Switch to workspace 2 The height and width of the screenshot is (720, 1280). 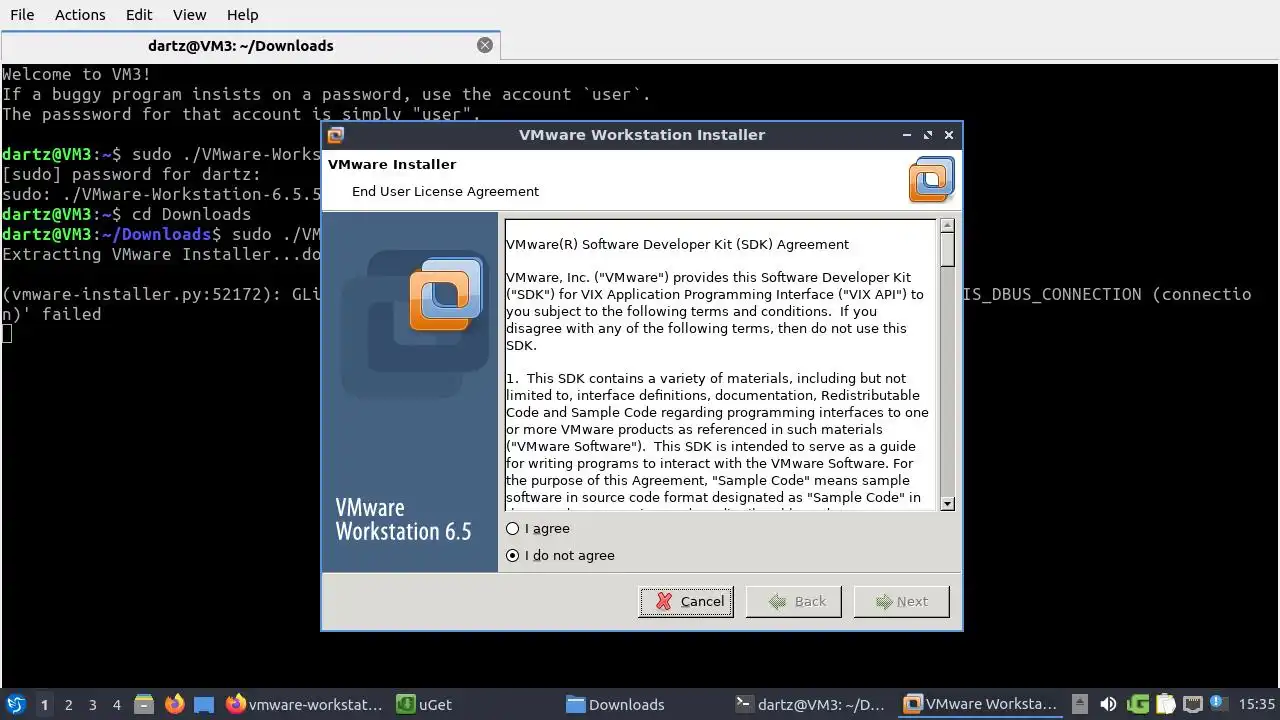pos(68,704)
